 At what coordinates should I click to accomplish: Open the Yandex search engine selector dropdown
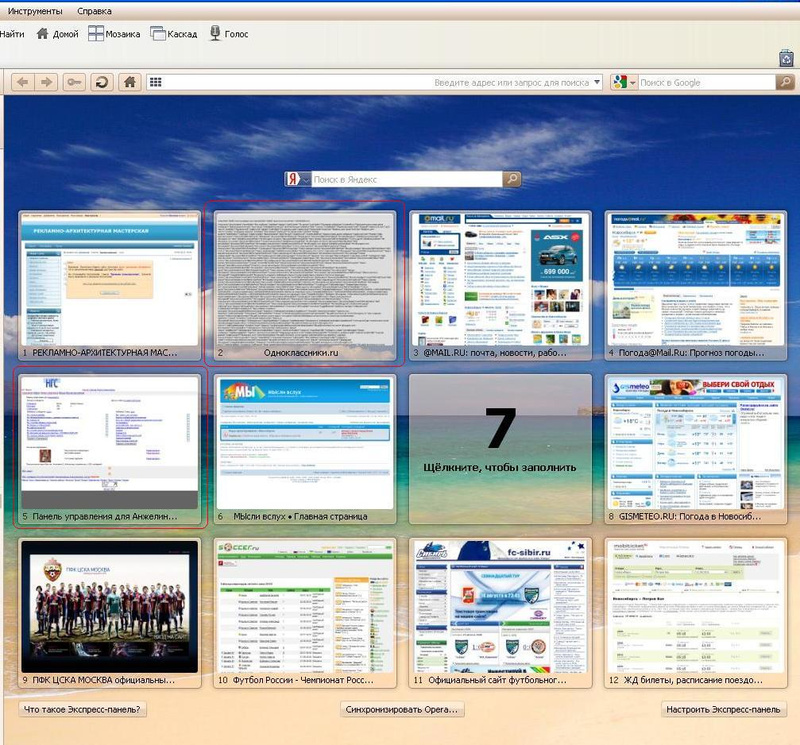tap(298, 179)
